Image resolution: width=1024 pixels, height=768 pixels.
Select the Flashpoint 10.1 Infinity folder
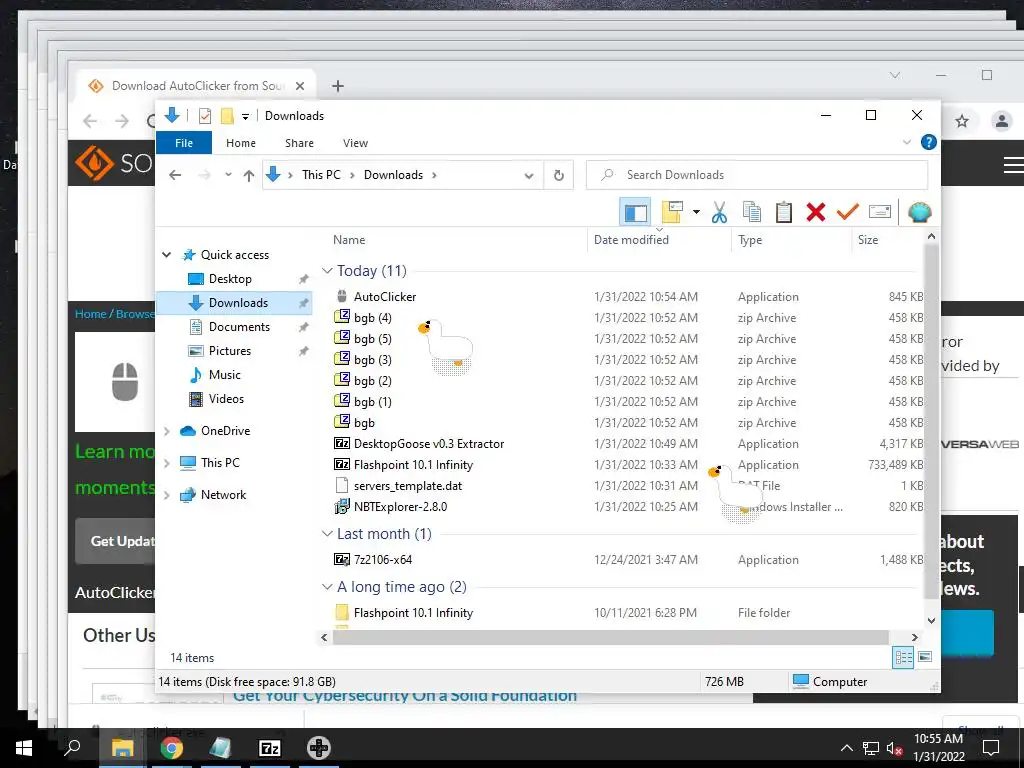pyautogui.click(x=413, y=613)
